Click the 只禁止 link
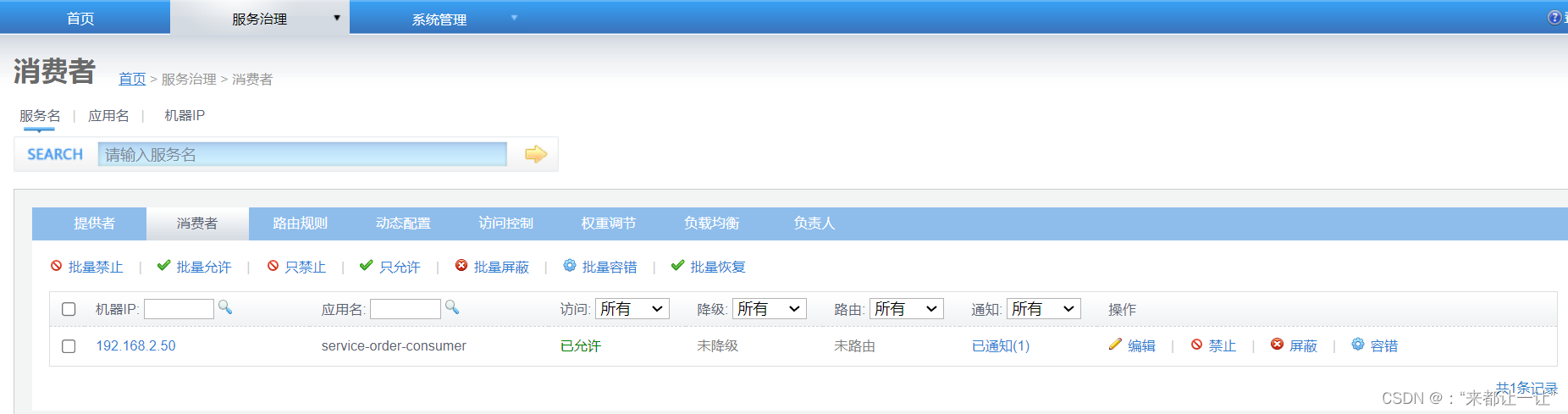 [306, 268]
